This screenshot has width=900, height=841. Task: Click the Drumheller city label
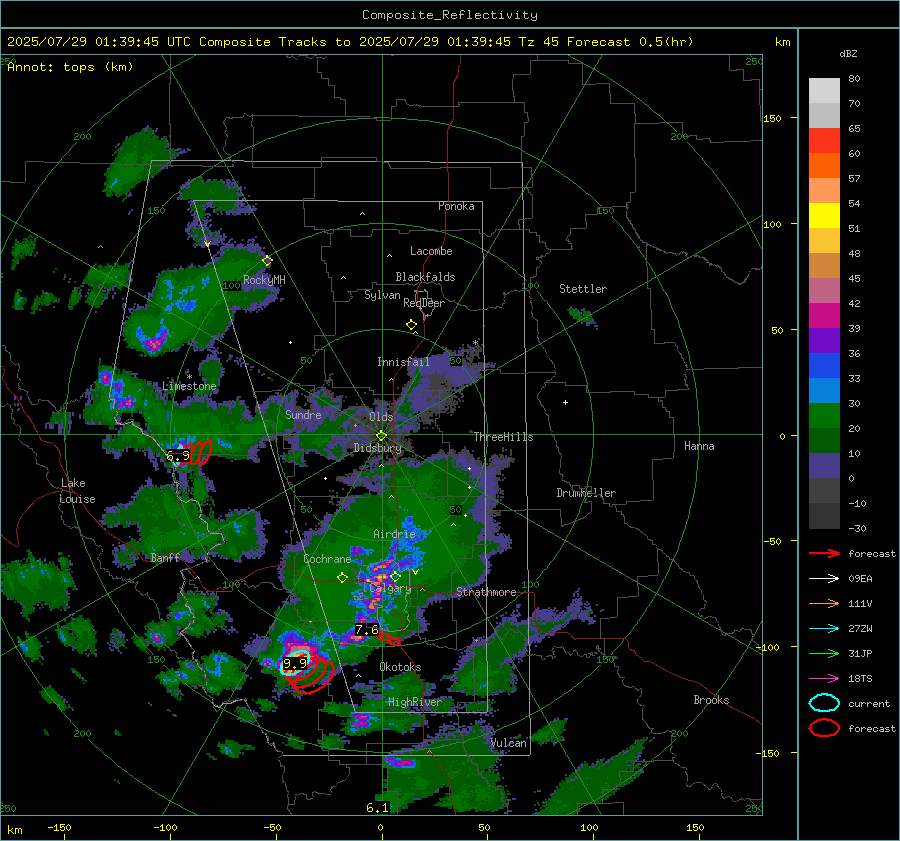[586, 493]
